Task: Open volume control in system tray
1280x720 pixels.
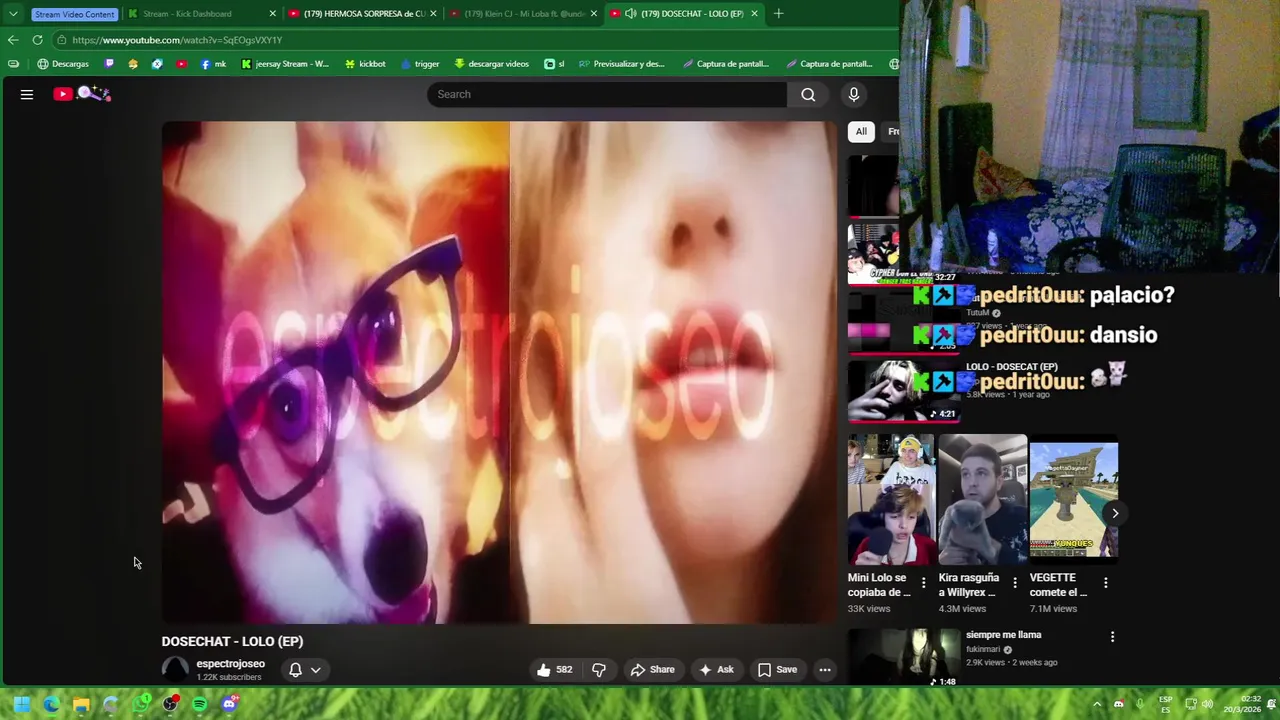Action: (1207, 704)
